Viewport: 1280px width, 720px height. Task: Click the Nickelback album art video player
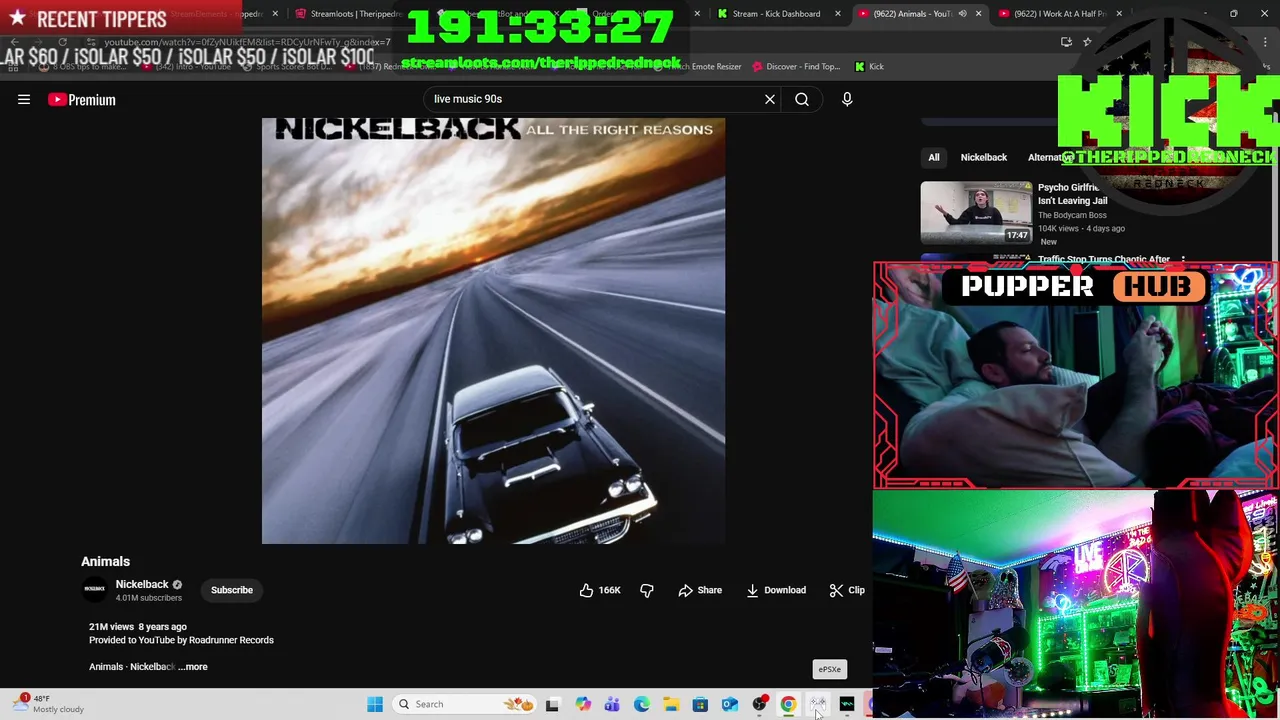coord(493,331)
